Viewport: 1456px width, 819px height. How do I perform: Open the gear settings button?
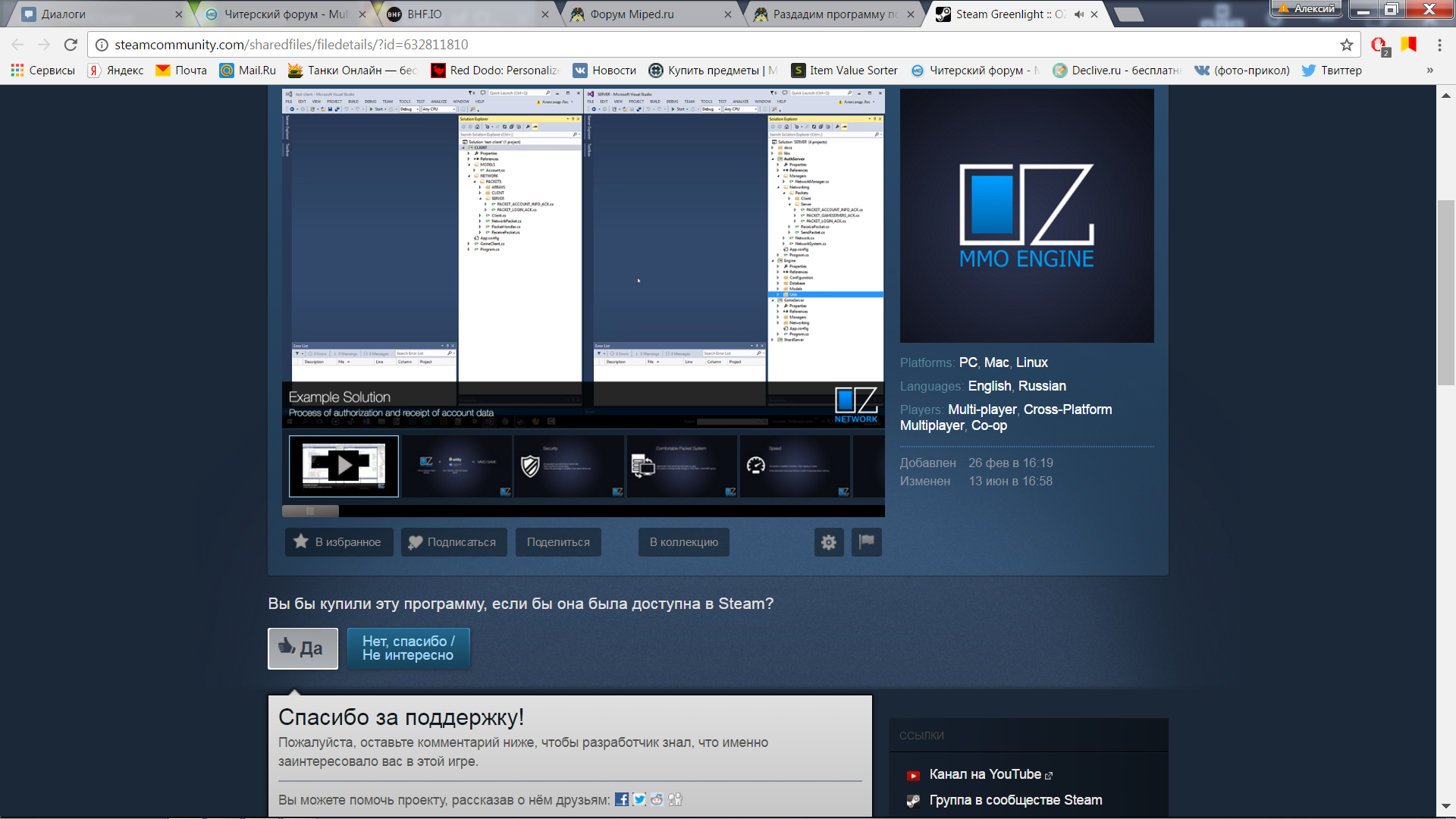(829, 542)
